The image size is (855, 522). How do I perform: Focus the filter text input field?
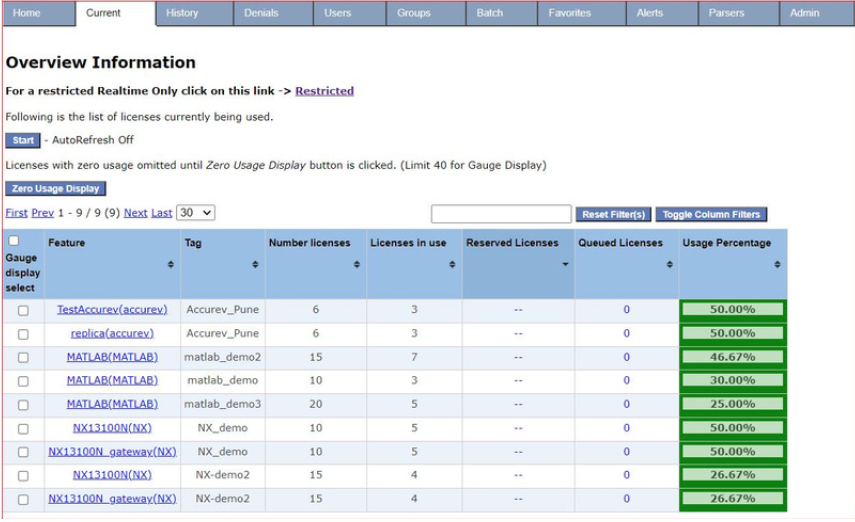501,214
